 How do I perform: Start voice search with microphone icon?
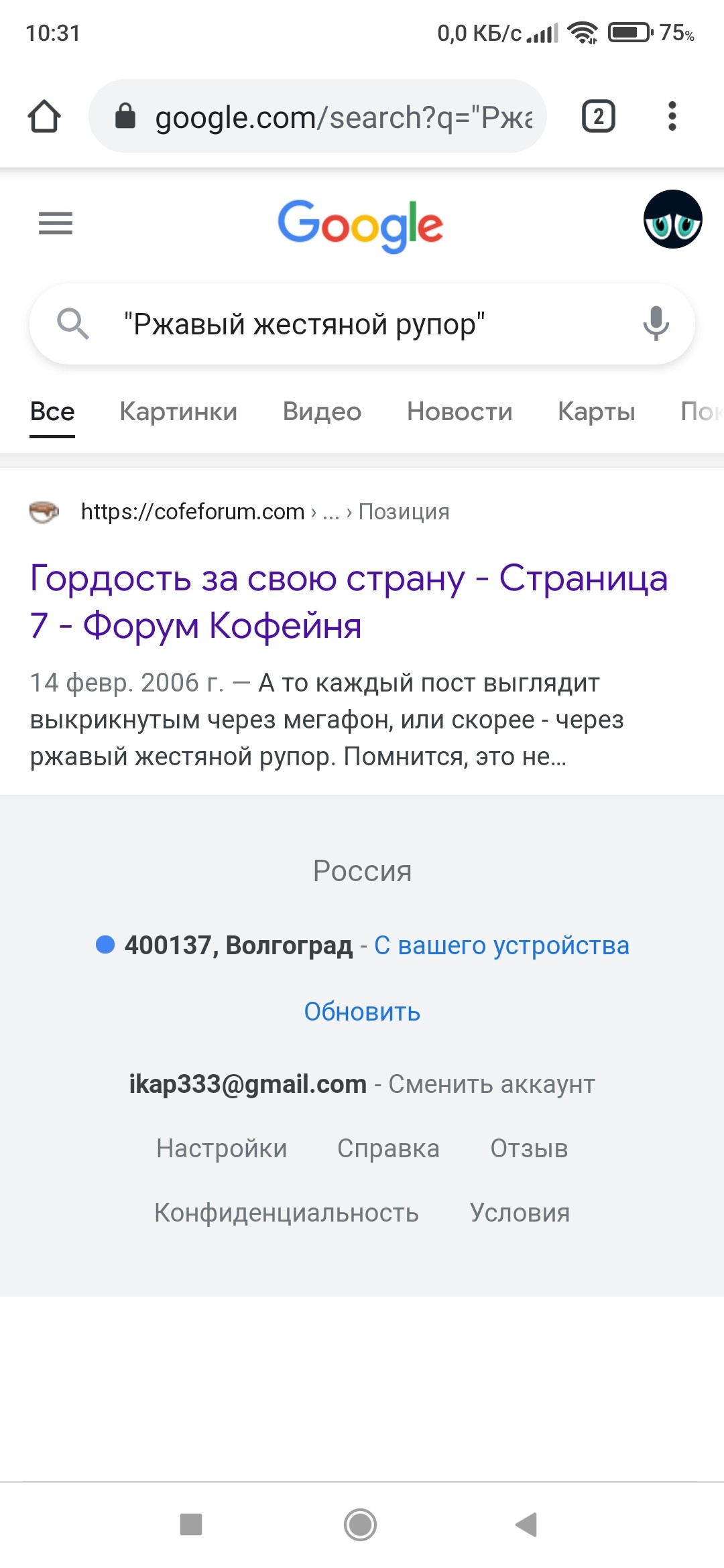pos(656,324)
